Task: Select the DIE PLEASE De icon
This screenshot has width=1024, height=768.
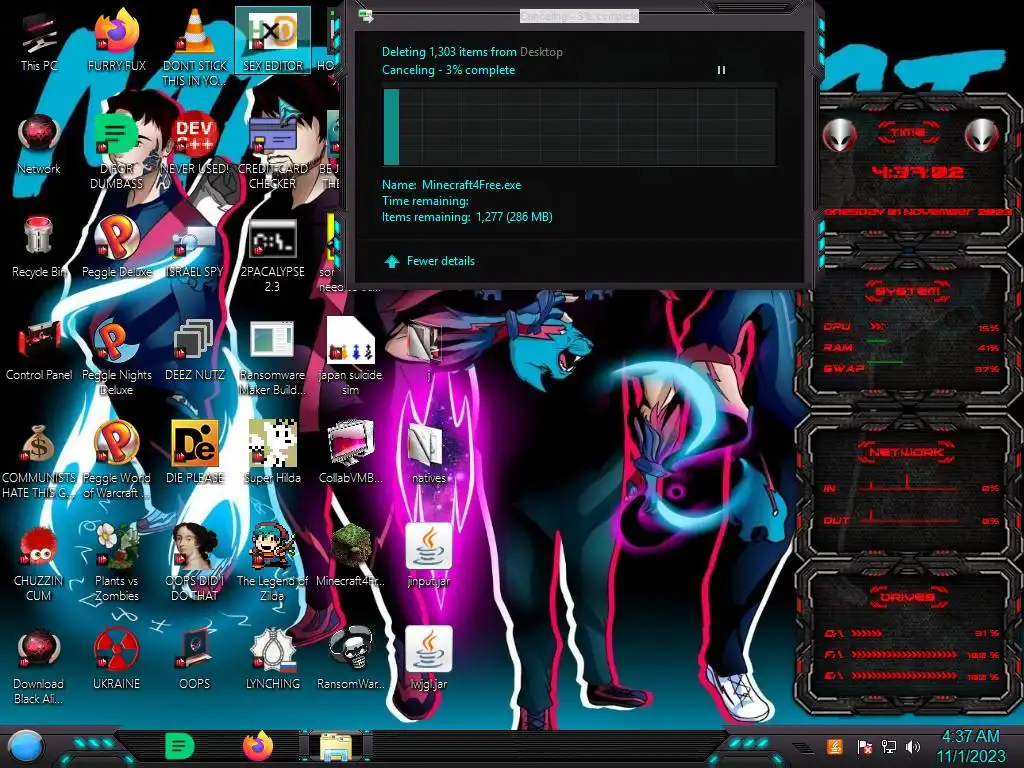Action: coord(195,454)
